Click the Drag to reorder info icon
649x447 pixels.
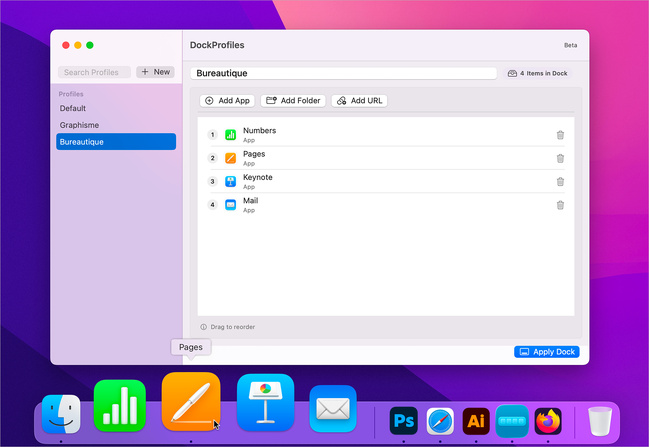tap(203, 327)
